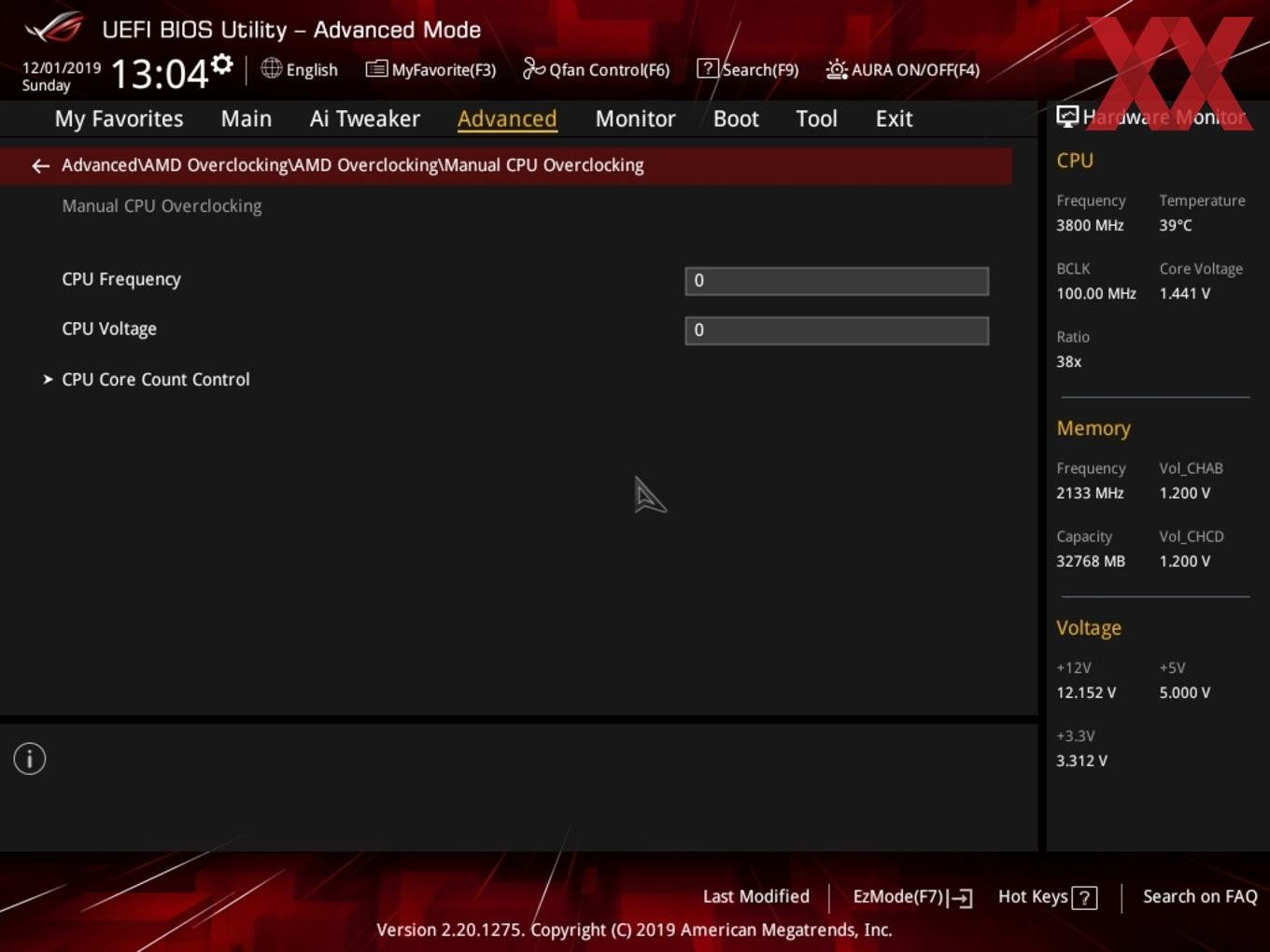Click the CPU section heading

(x=1075, y=161)
